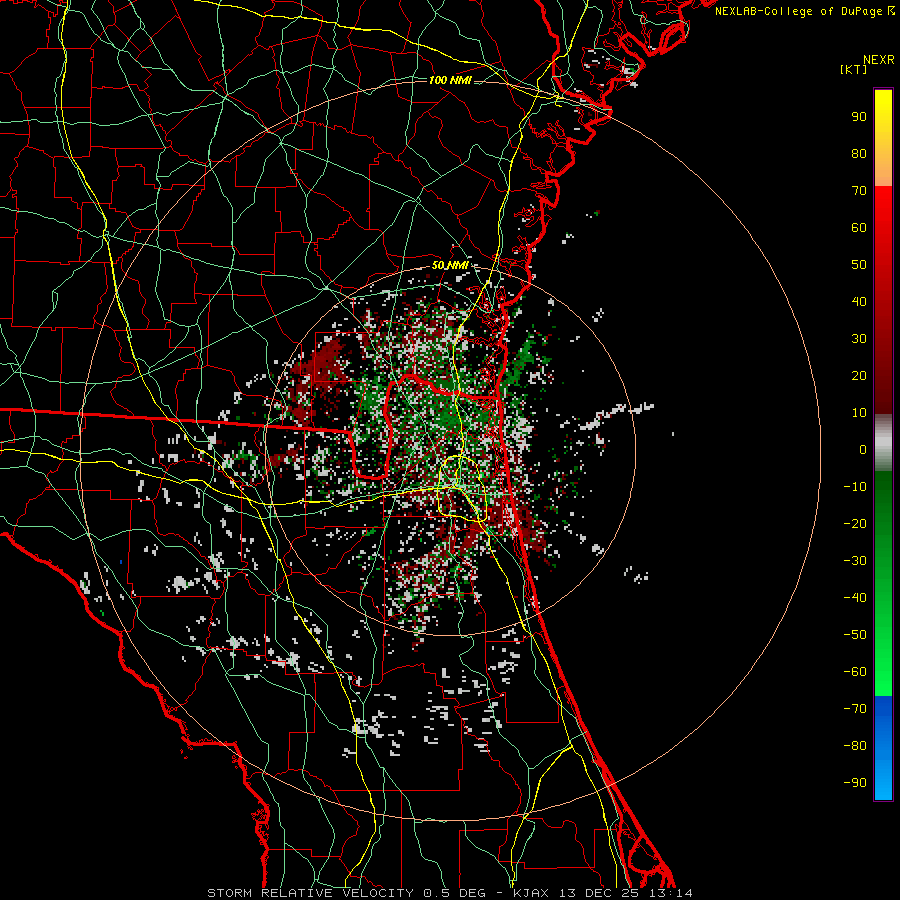Click the 60 value on the velocity scale
Image resolution: width=900 pixels, height=900 pixels.
tap(859, 227)
